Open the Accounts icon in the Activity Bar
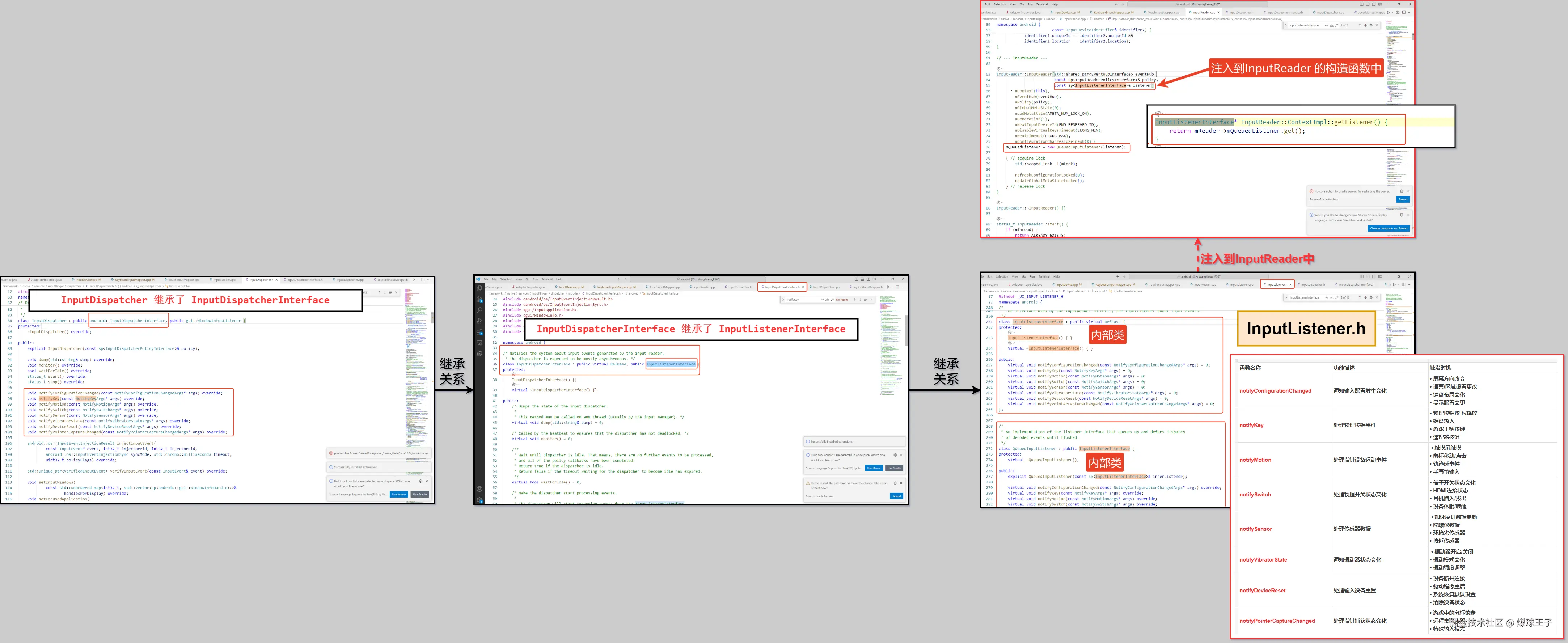The height and width of the screenshot is (643, 1568). click(479, 489)
